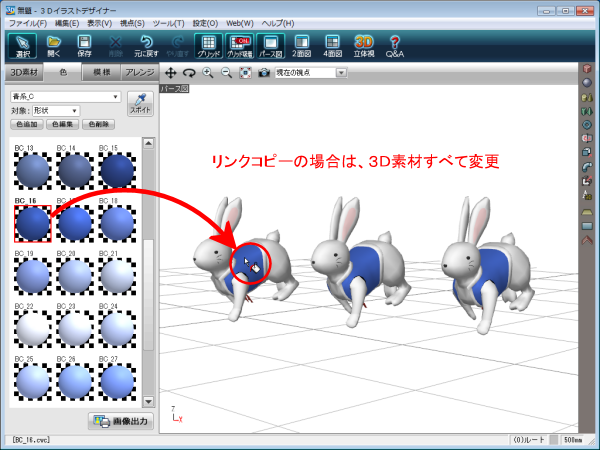This screenshot has height=450, width=600.
Task: Click the 色追加 add color button
Action: (x=26, y=123)
